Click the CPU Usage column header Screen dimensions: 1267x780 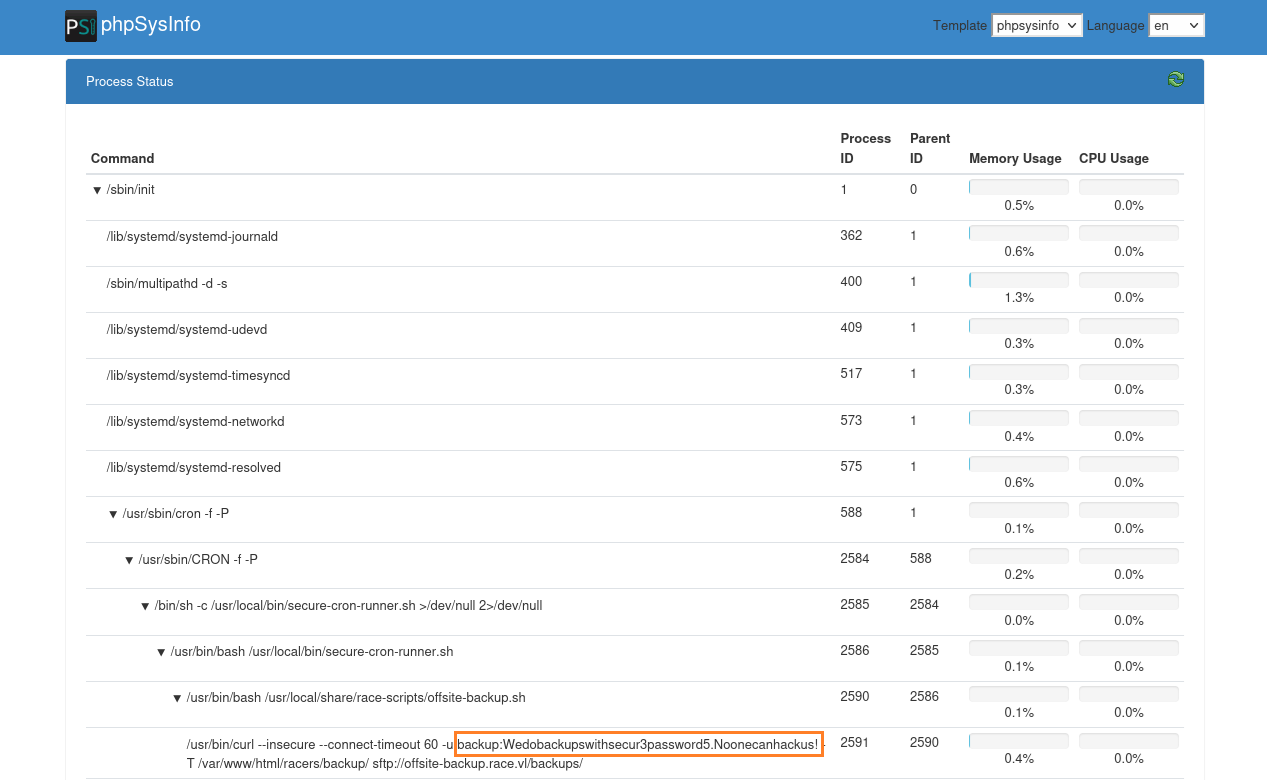click(x=1114, y=158)
